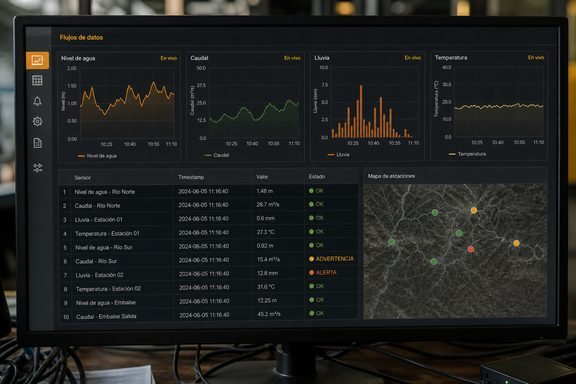576x384 pixels.
Task: Click the OK status of Temperatura - Estación 02
Action: click(x=317, y=286)
